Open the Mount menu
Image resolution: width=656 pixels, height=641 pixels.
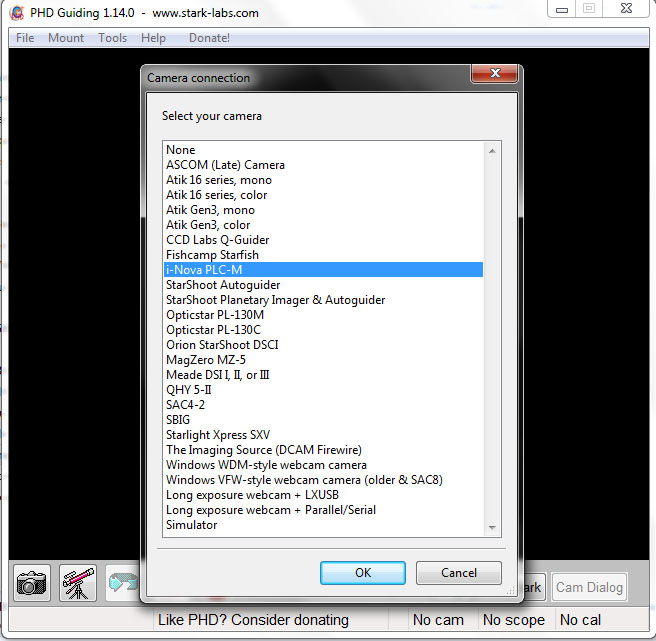(x=66, y=38)
